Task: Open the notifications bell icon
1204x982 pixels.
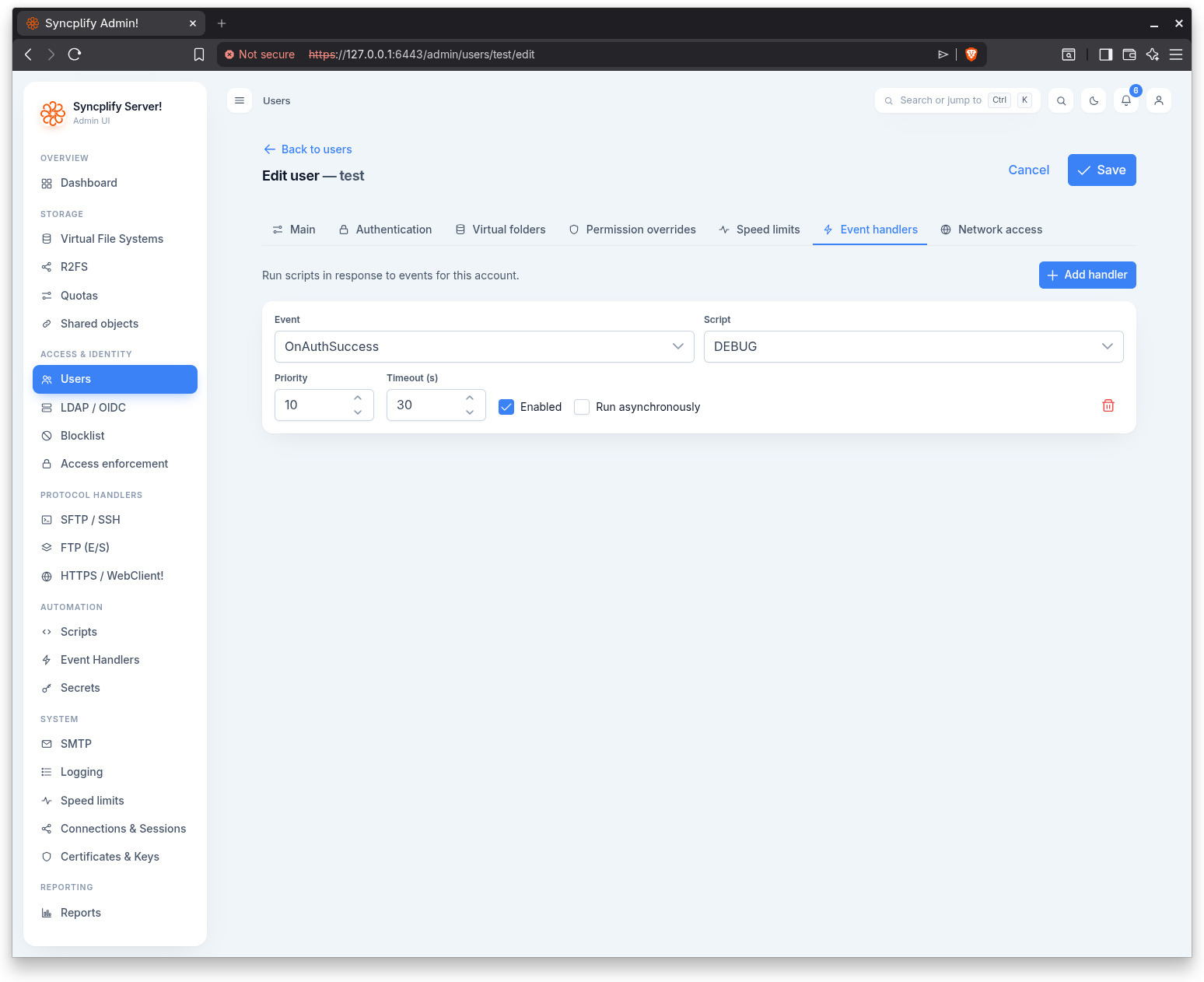Action: pyautogui.click(x=1126, y=100)
